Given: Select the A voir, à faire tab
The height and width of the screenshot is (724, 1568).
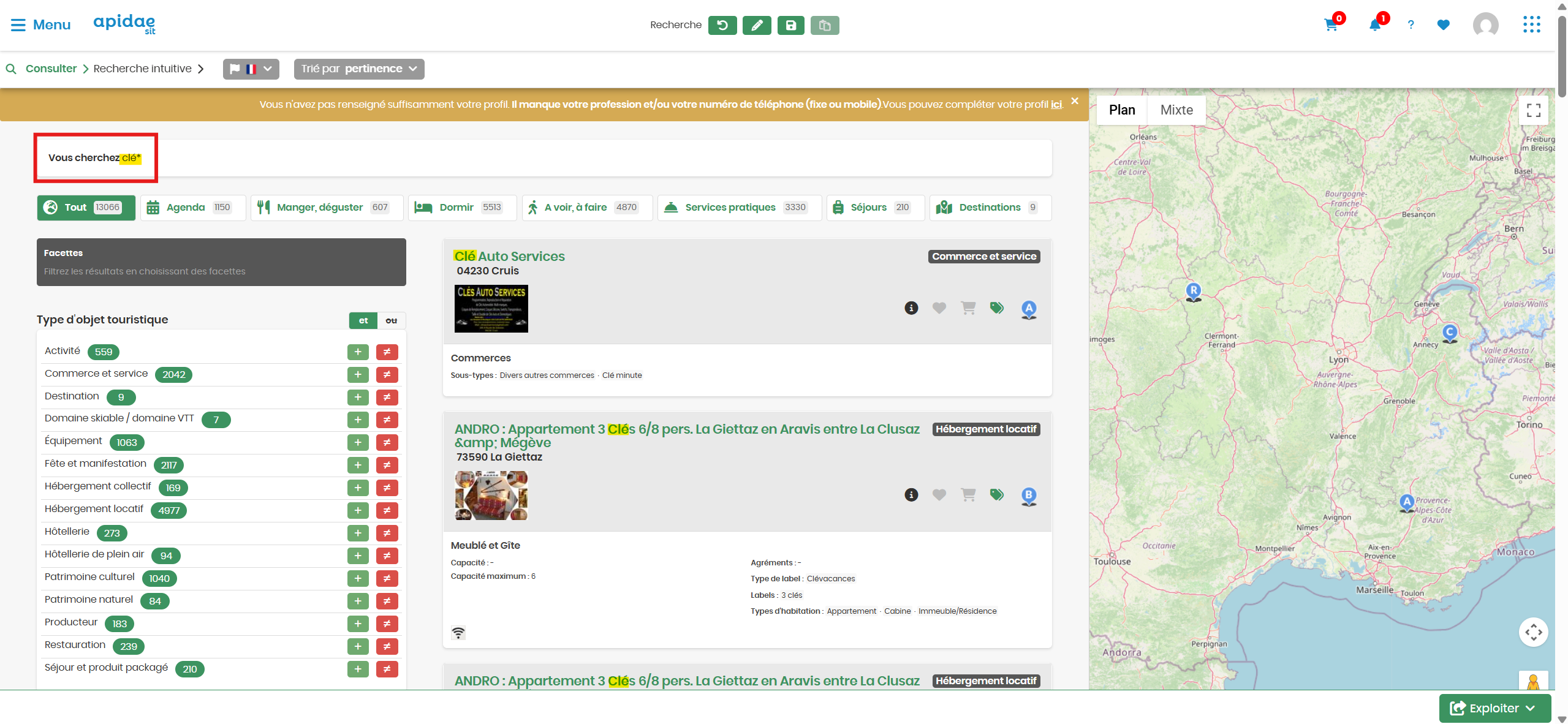Looking at the screenshot, I should (x=587, y=207).
